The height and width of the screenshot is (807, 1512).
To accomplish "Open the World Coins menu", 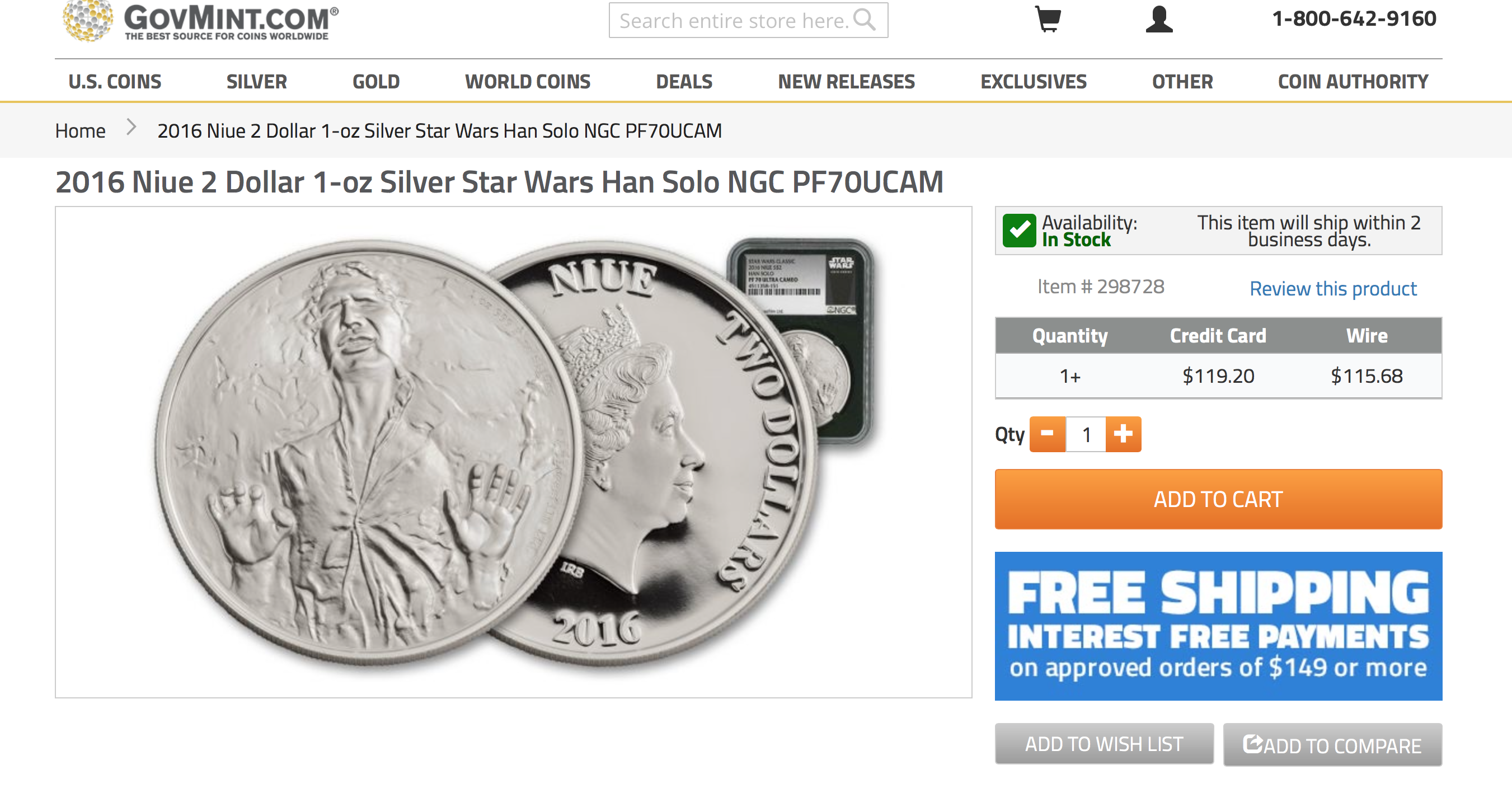I will click(528, 82).
